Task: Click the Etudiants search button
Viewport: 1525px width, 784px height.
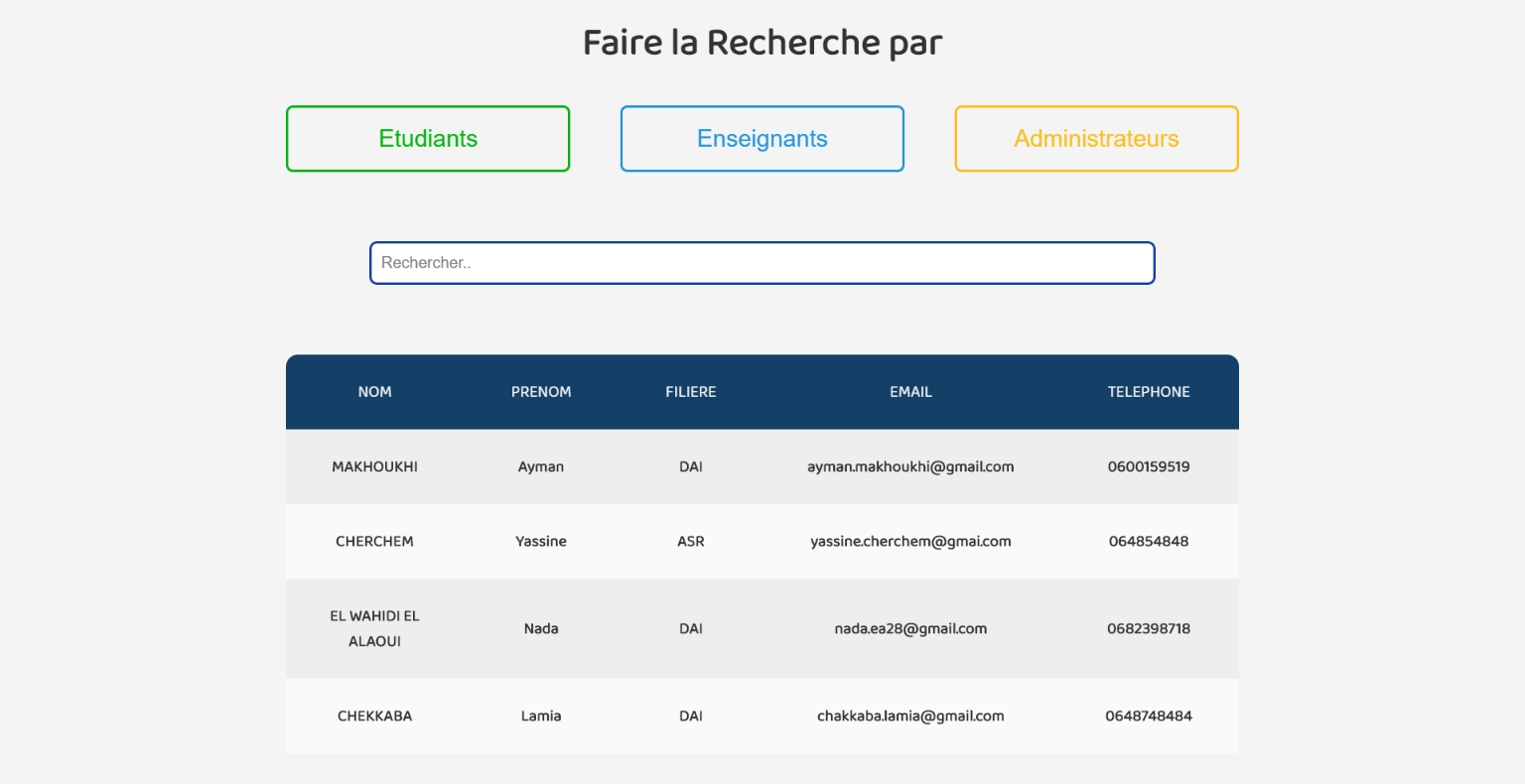Action: (x=428, y=139)
